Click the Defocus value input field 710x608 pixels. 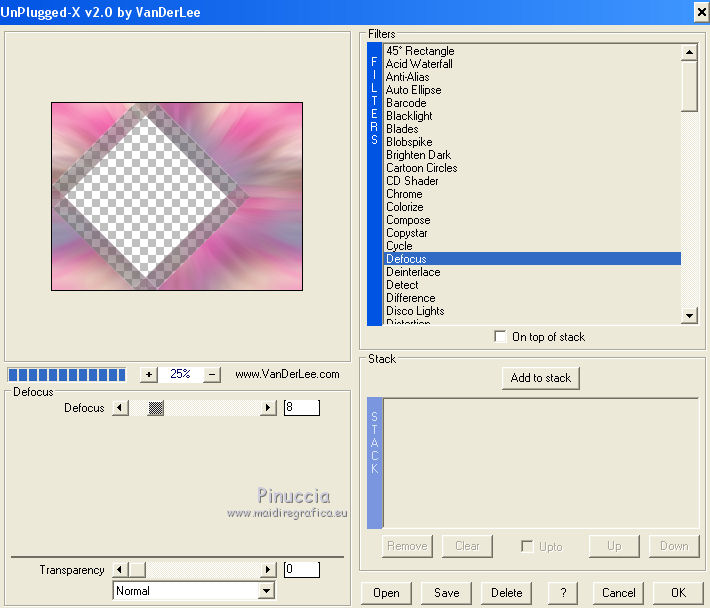tap(302, 407)
